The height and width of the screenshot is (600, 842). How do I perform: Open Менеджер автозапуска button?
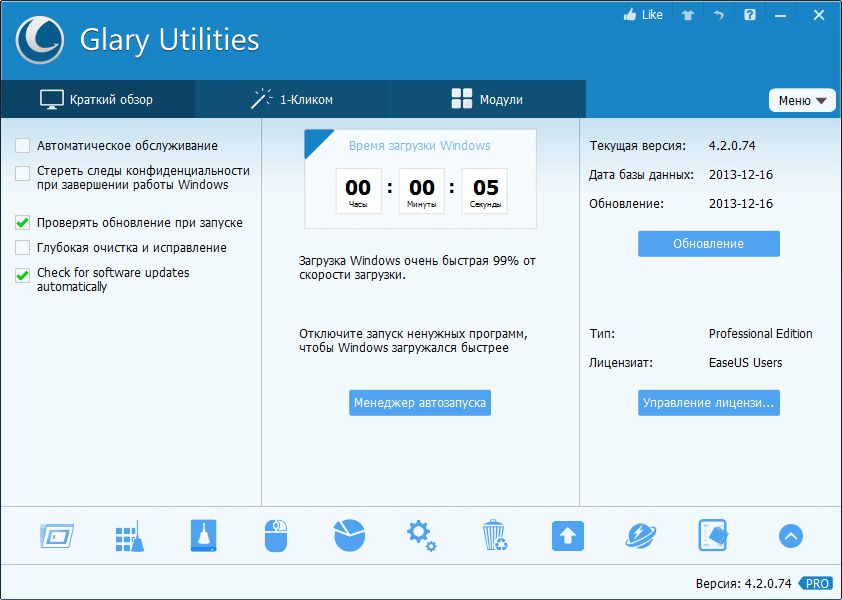420,403
